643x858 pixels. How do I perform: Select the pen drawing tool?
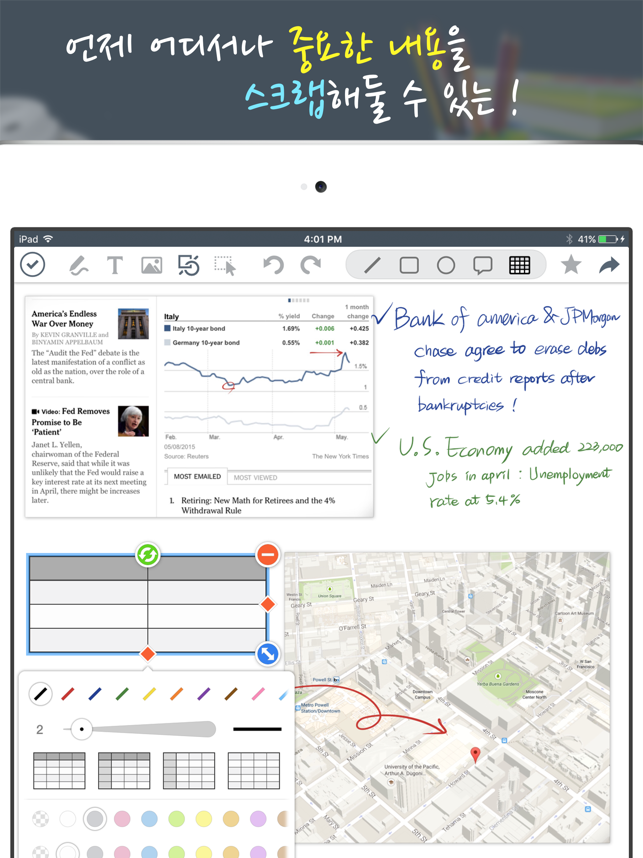[78, 265]
